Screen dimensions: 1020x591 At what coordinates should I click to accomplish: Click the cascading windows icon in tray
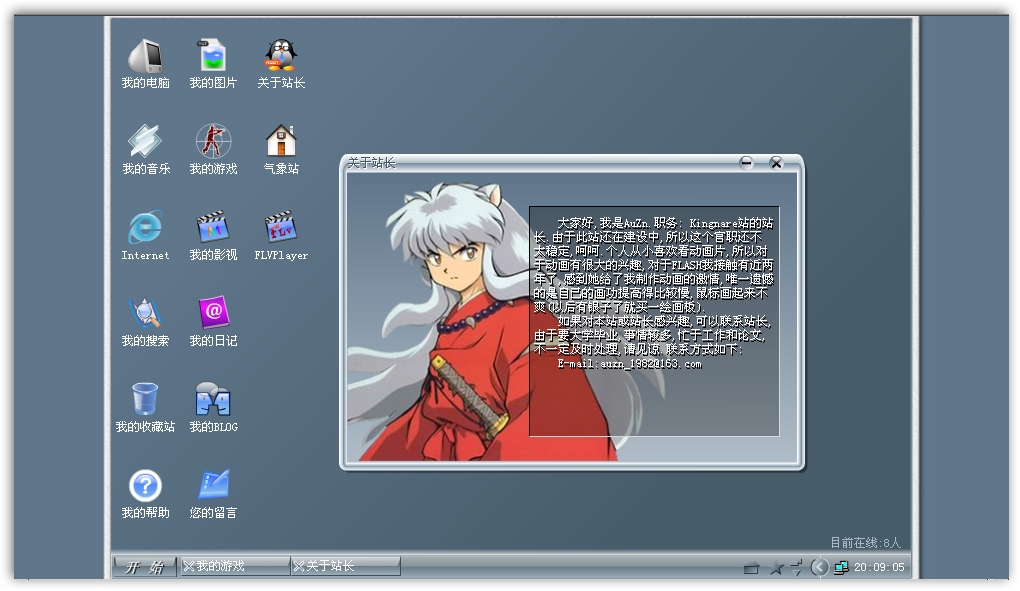(796, 568)
